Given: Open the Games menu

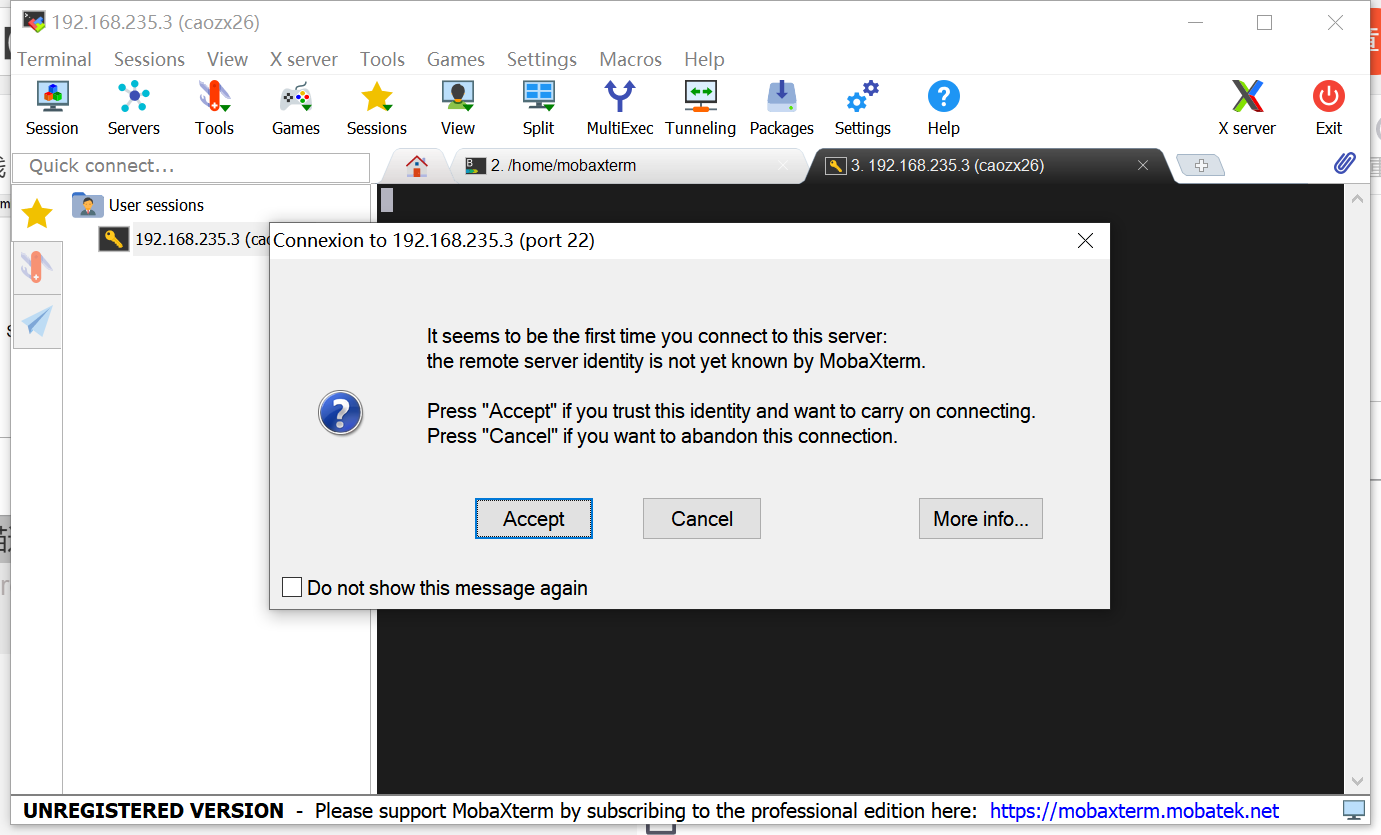Looking at the screenshot, I should [456, 59].
